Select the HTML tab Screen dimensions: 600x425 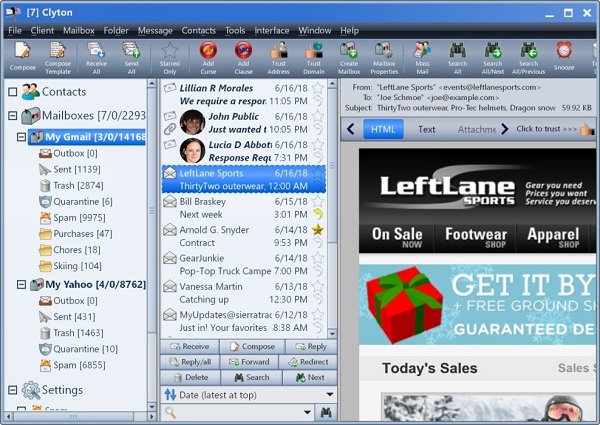click(383, 129)
